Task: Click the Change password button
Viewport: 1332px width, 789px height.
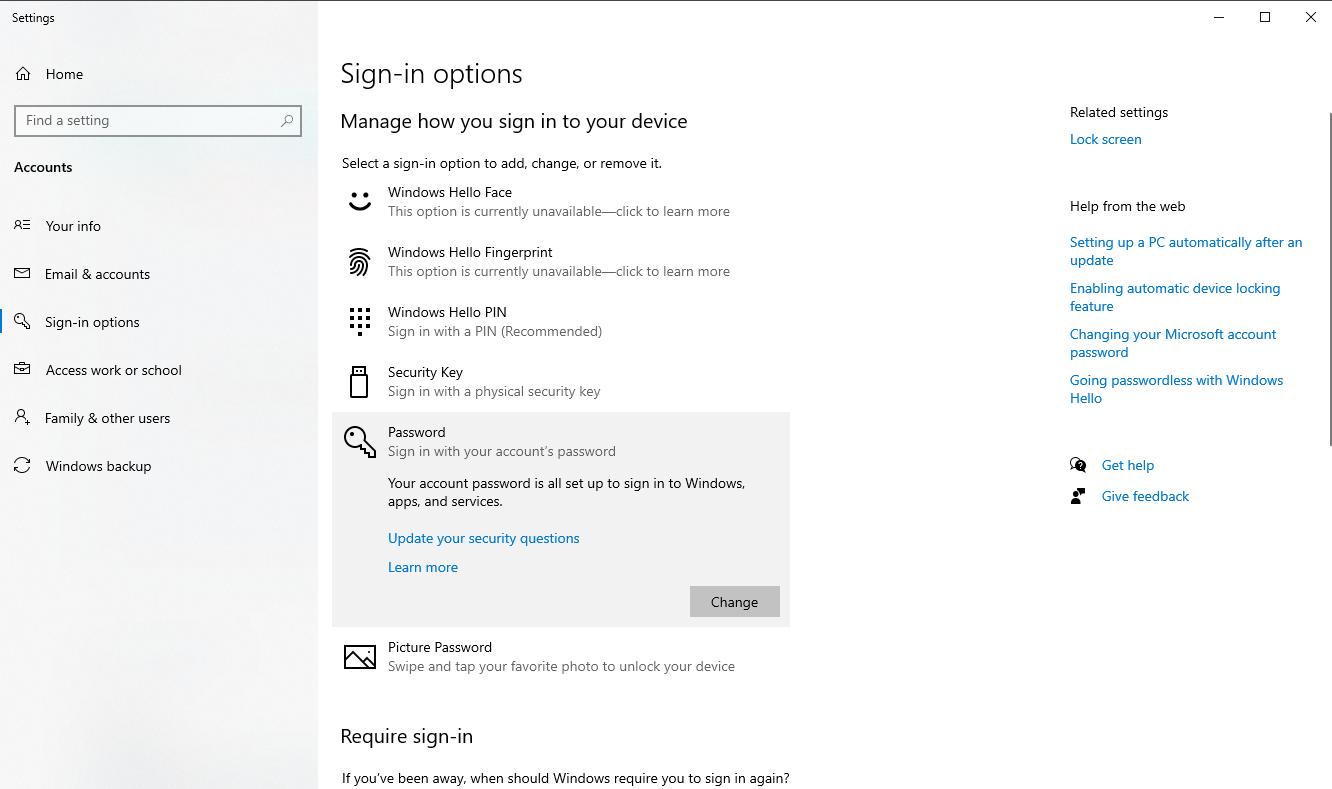Action: [x=734, y=602]
